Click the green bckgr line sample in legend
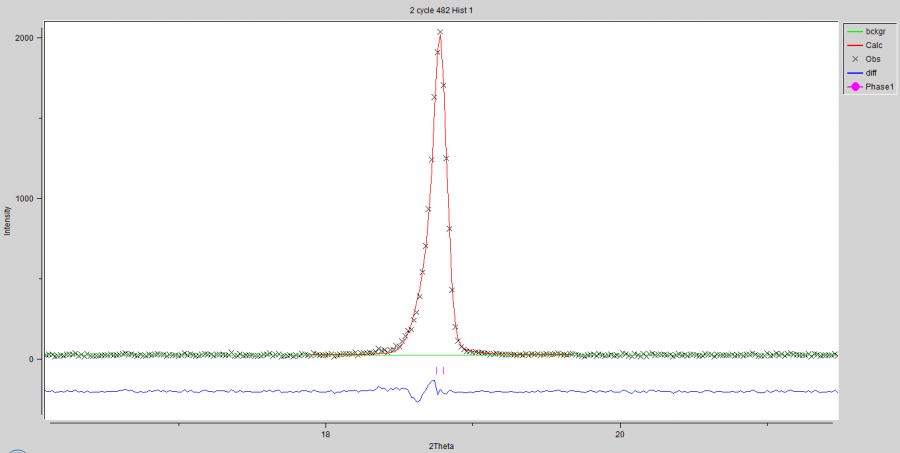This screenshot has height=453, width=900. [855, 31]
